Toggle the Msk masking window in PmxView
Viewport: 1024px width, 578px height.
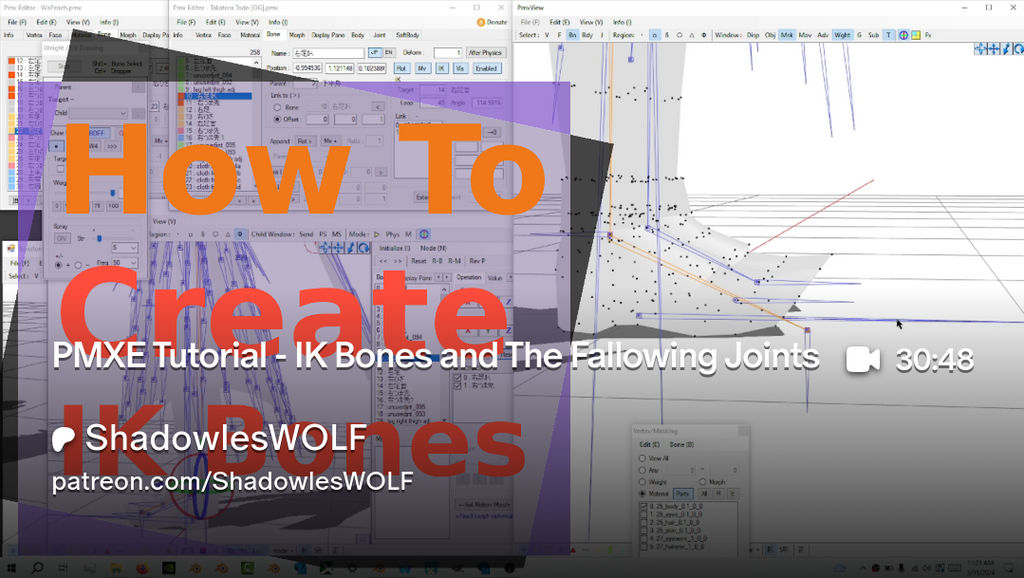pyautogui.click(x=787, y=35)
